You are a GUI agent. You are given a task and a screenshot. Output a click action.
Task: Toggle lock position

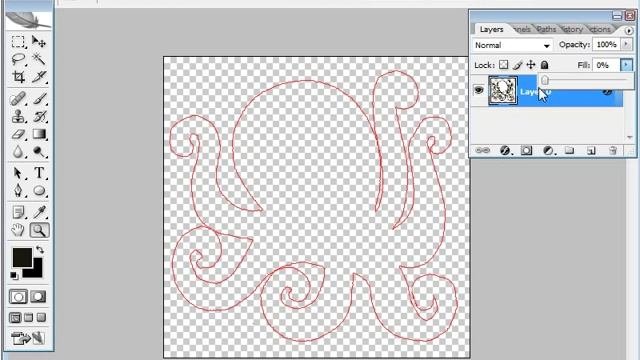click(531, 65)
